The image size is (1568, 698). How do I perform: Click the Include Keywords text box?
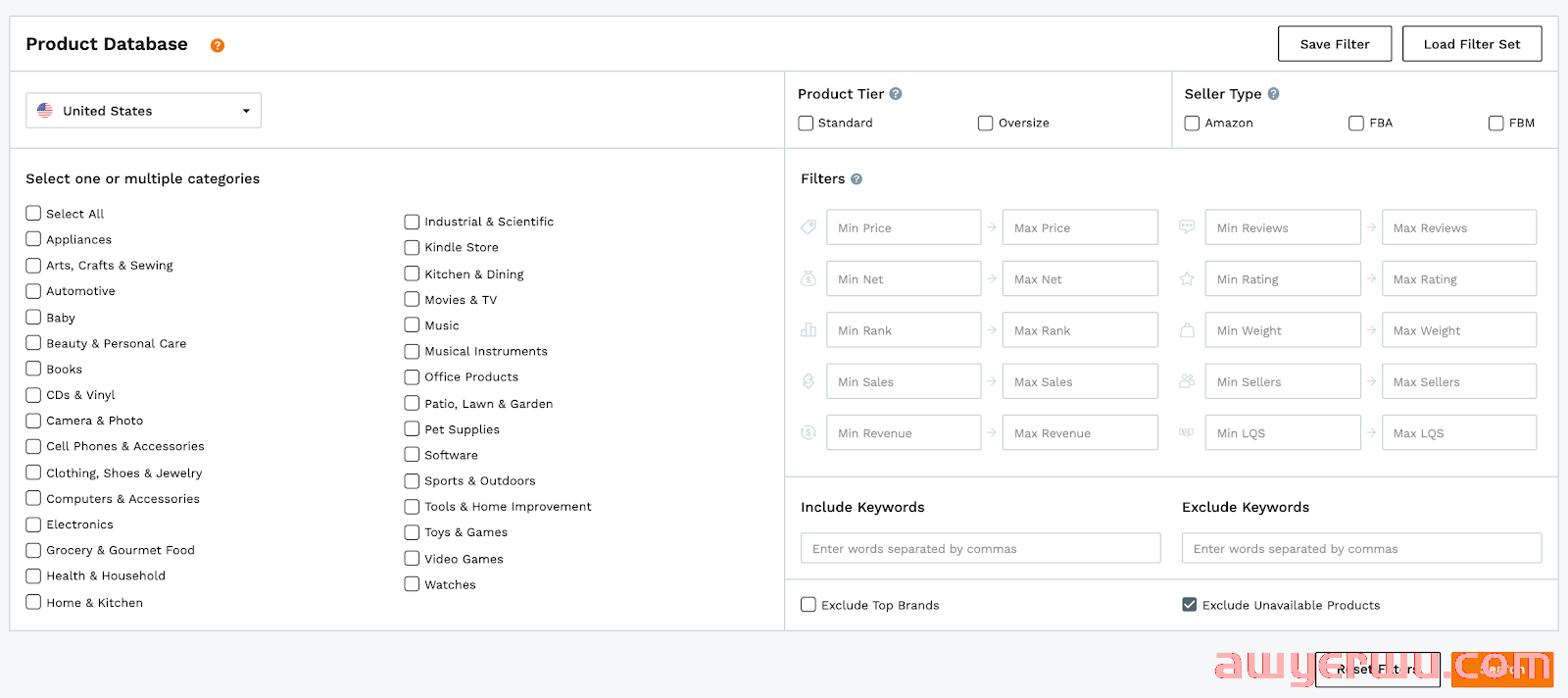click(x=981, y=548)
